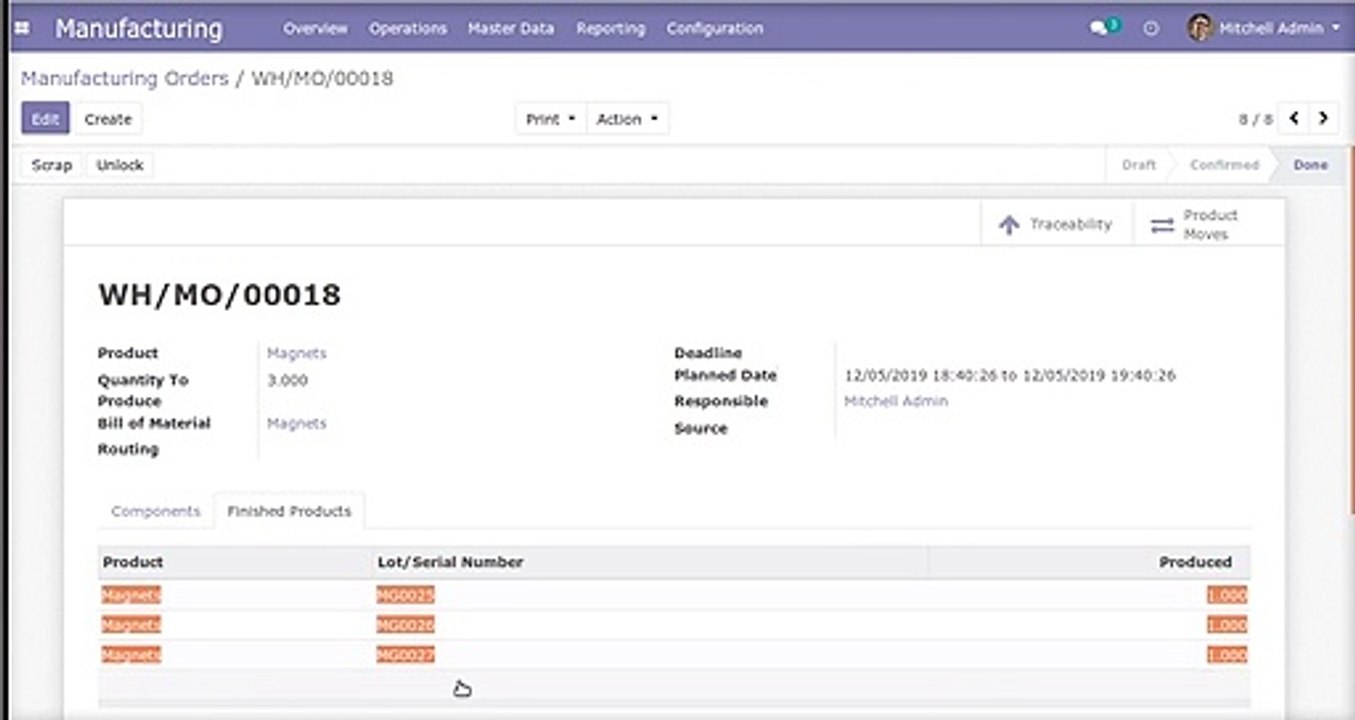Select lot number MG0025 cell
The width and height of the screenshot is (1355, 720).
coord(405,595)
